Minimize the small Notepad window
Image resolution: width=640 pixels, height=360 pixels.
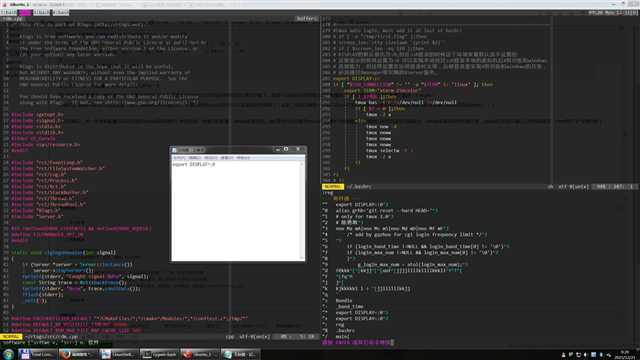click(278, 149)
